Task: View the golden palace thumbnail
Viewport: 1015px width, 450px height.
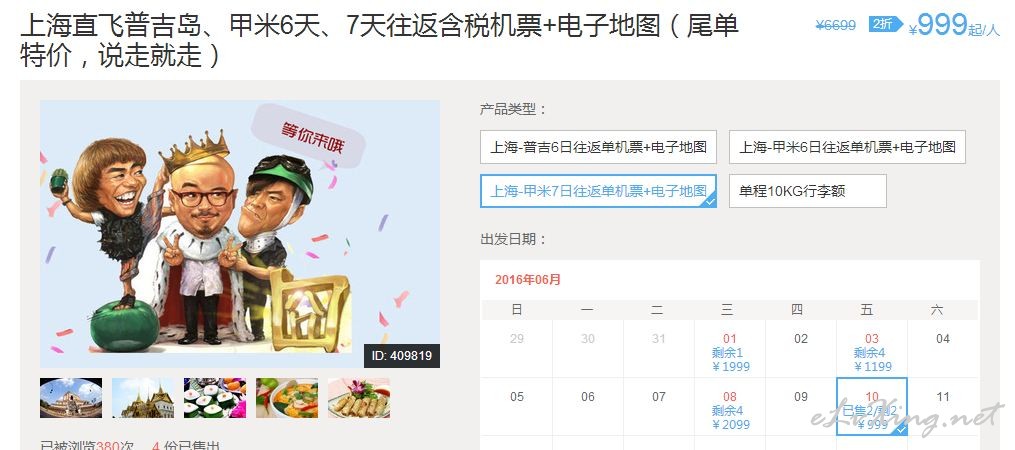Action: click(142, 398)
